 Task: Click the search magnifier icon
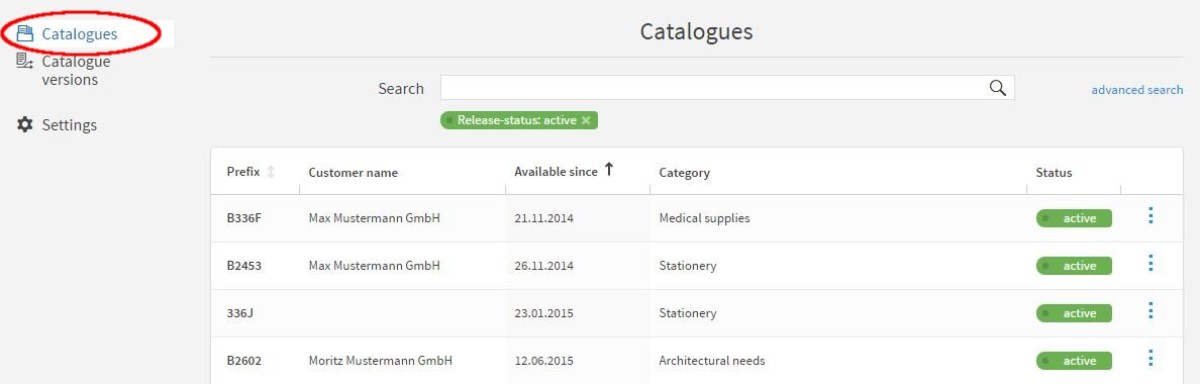point(997,88)
